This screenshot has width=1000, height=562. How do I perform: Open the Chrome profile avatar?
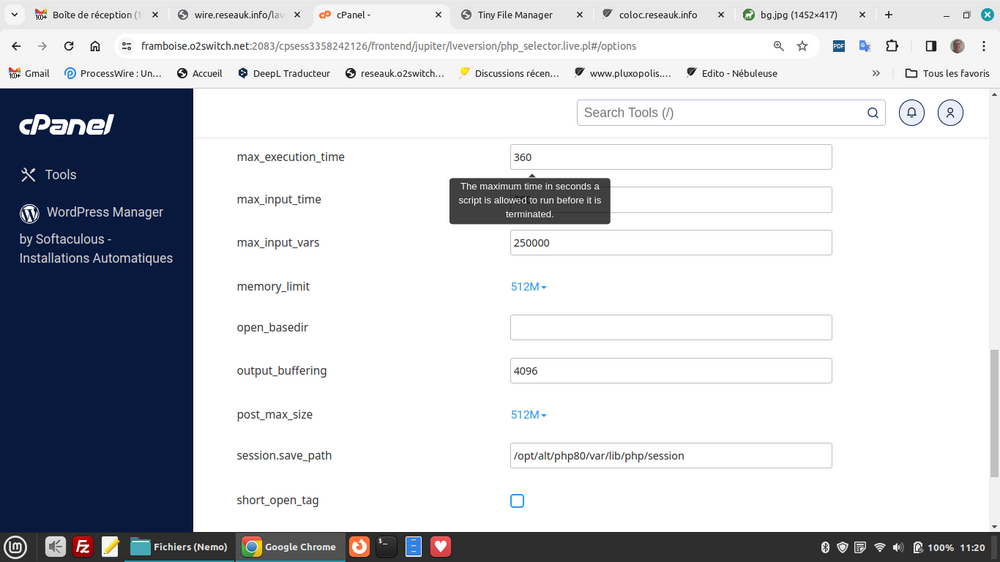[x=957, y=46]
